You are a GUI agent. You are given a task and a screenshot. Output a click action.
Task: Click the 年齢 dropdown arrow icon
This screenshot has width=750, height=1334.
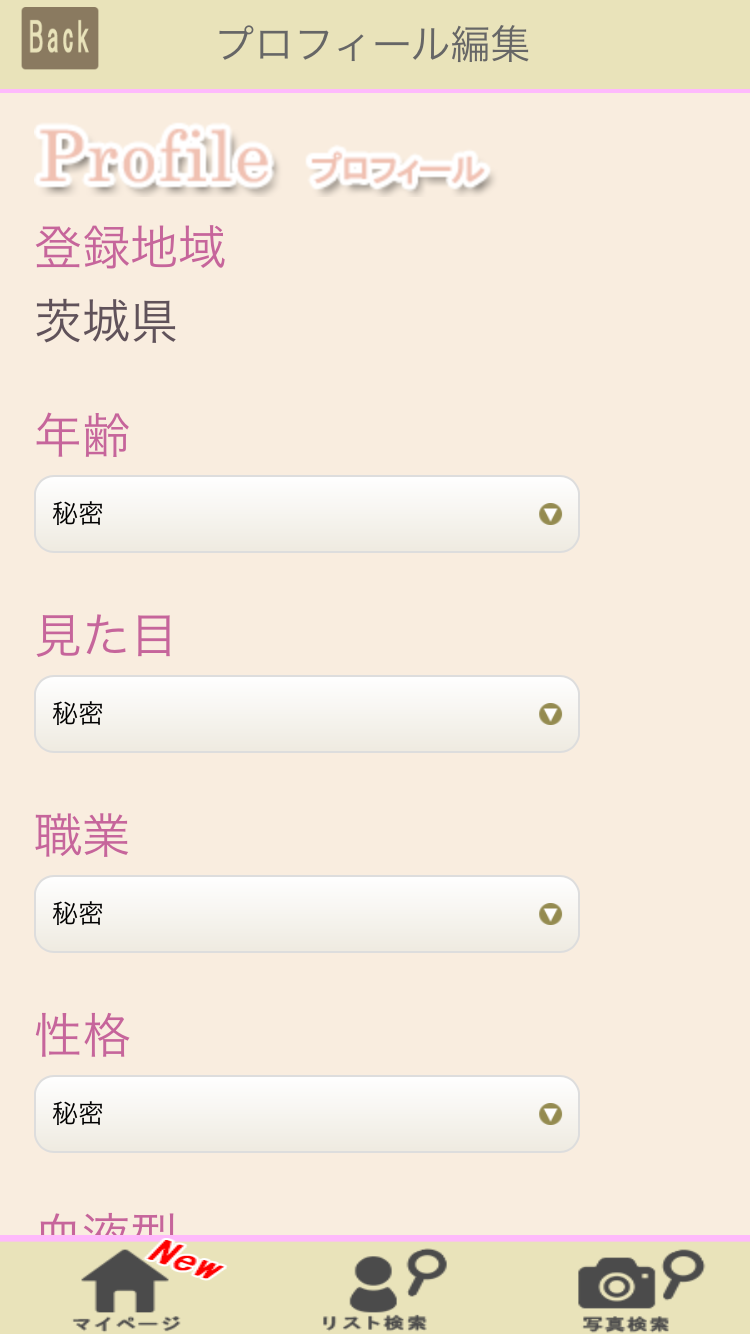[550, 514]
